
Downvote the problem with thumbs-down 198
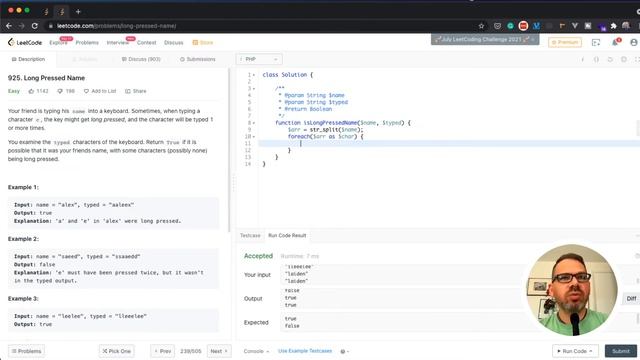coord(66,91)
